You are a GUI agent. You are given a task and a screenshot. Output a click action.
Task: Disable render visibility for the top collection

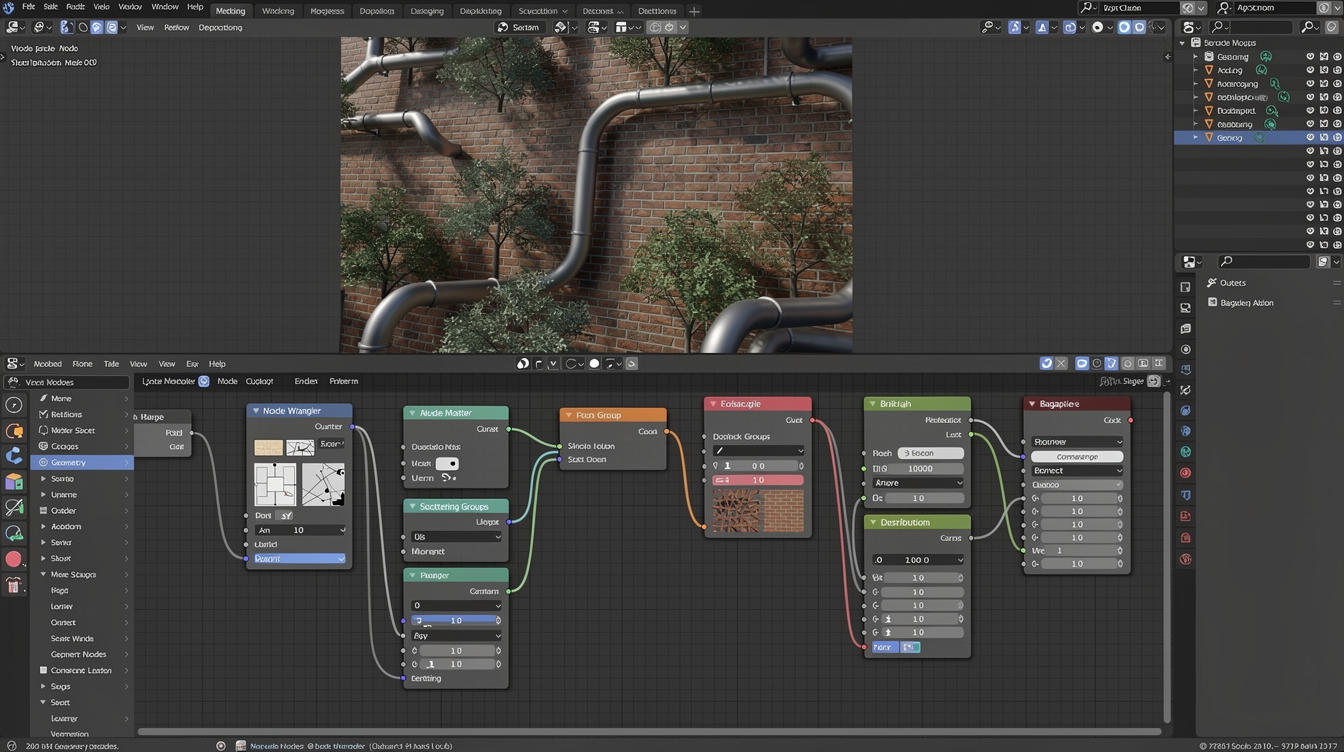[x=1337, y=56]
